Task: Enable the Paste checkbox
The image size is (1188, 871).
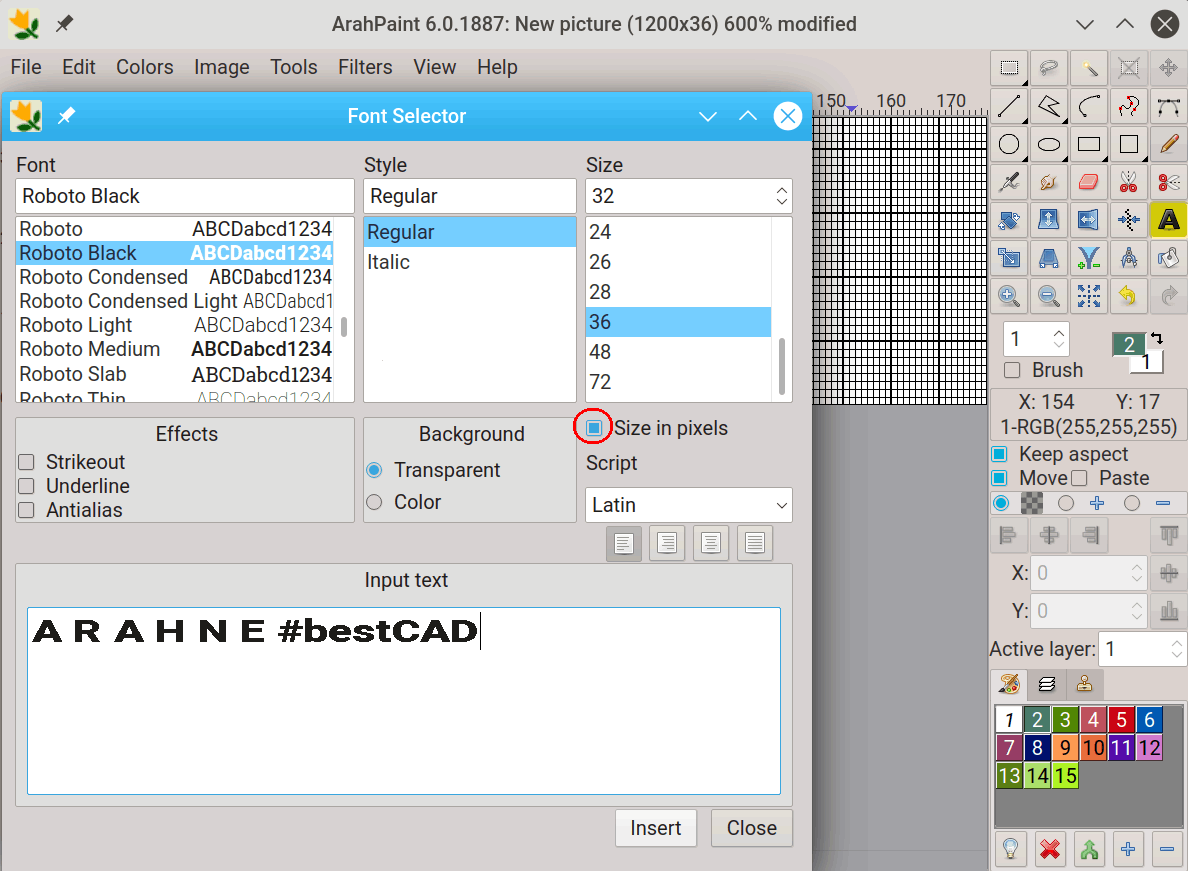Action: [x=1080, y=479]
